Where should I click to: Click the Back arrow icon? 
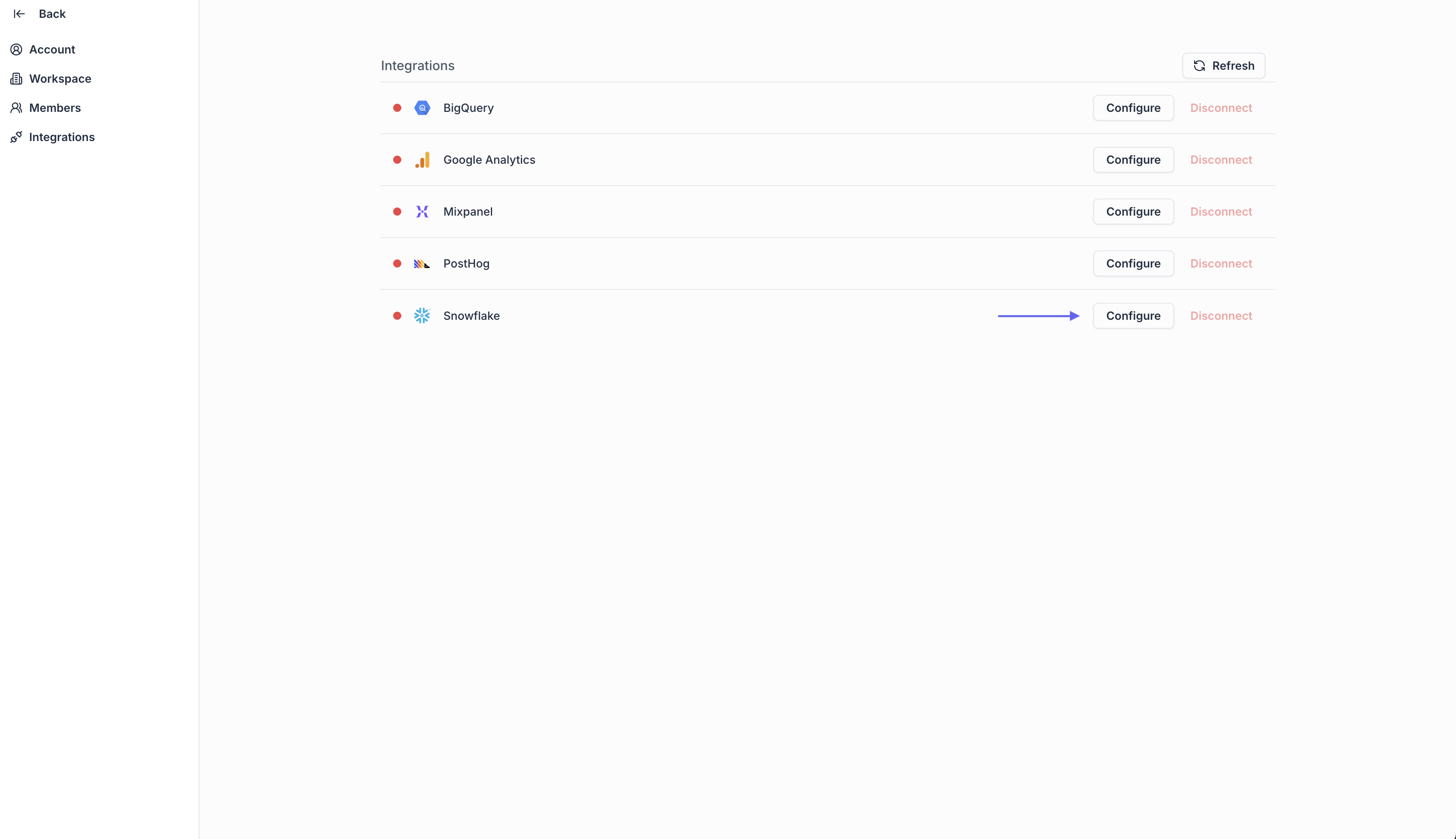click(x=19, y=13)
